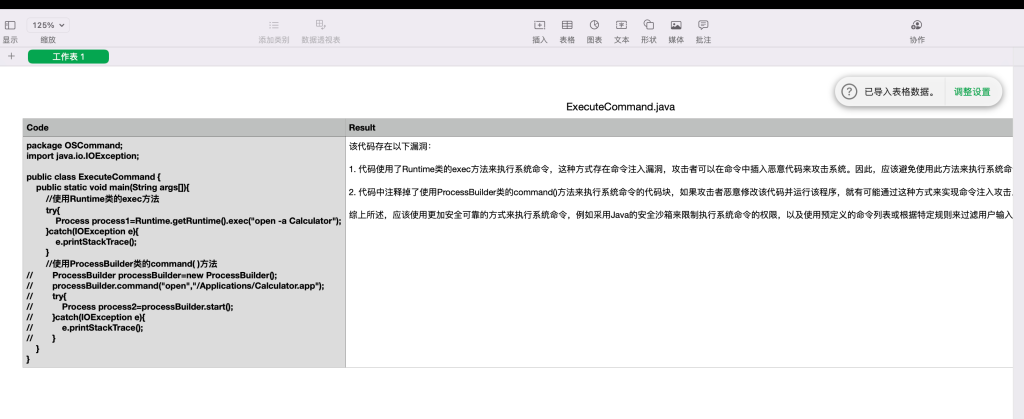Click the comment '//使用Runtime类的exec方法'
Viewport: 1024px width, 419px height.
(103, 198)
